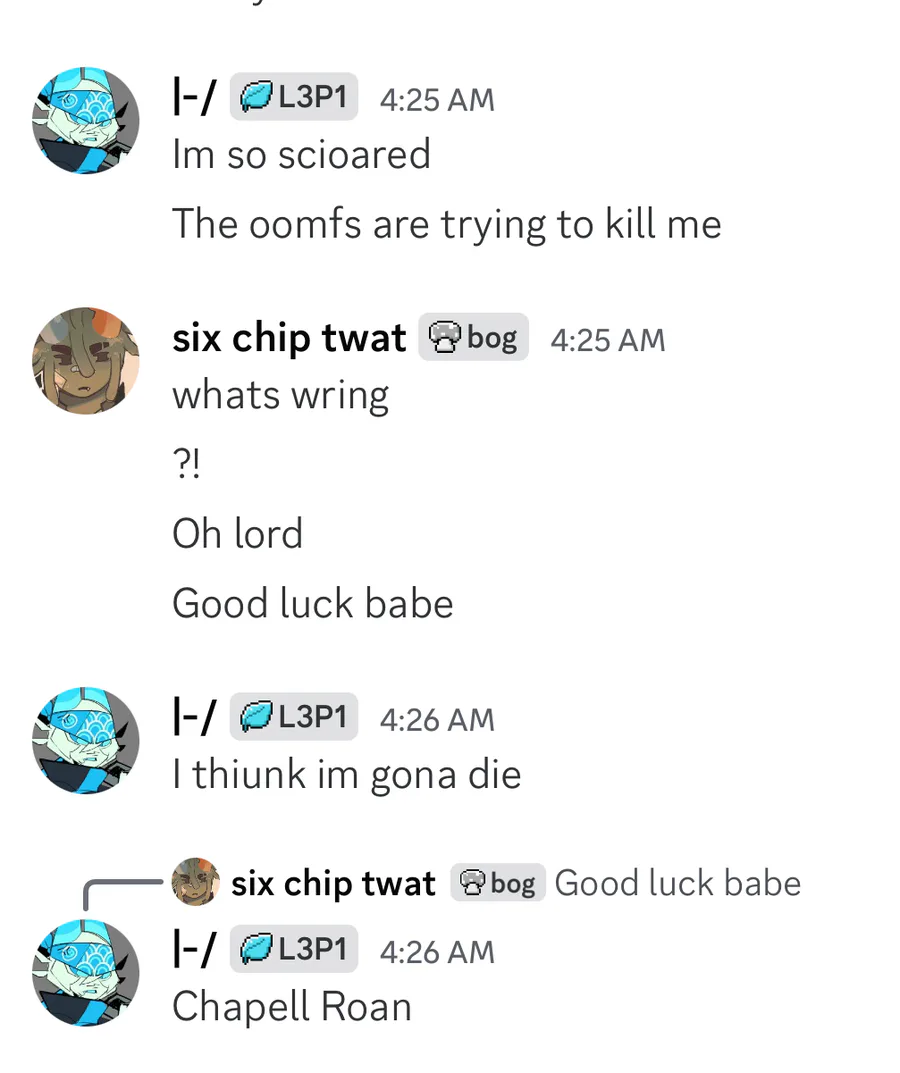Click the blue leaf icon in first L3P1 tag
This screenshot has width=900, height=1073.
[256, 96]
